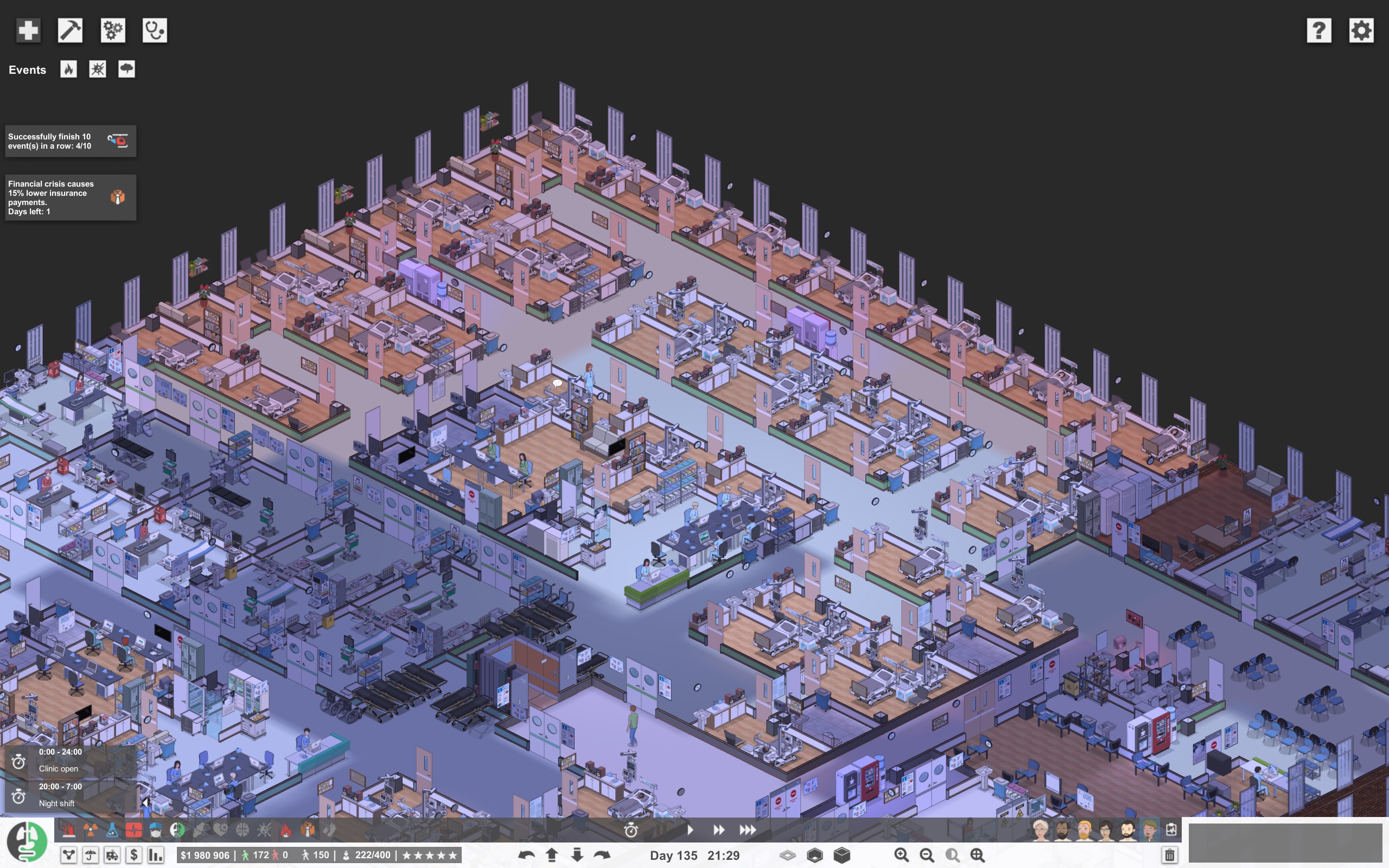The height and width of the screenshot is (868, 1389).
Task: Select the Cardiology heartbeat department icon
Action: 133,829
